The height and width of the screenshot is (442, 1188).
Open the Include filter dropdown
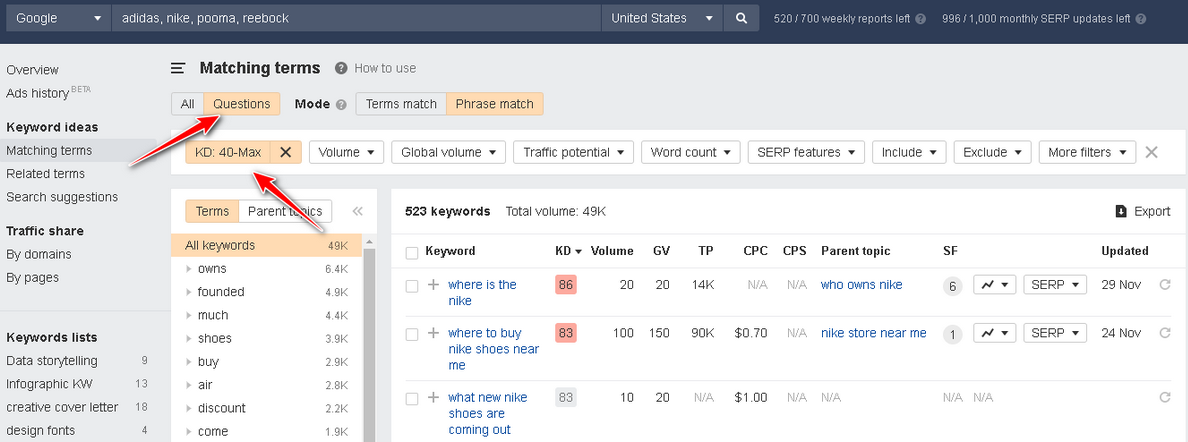[909, 152]
